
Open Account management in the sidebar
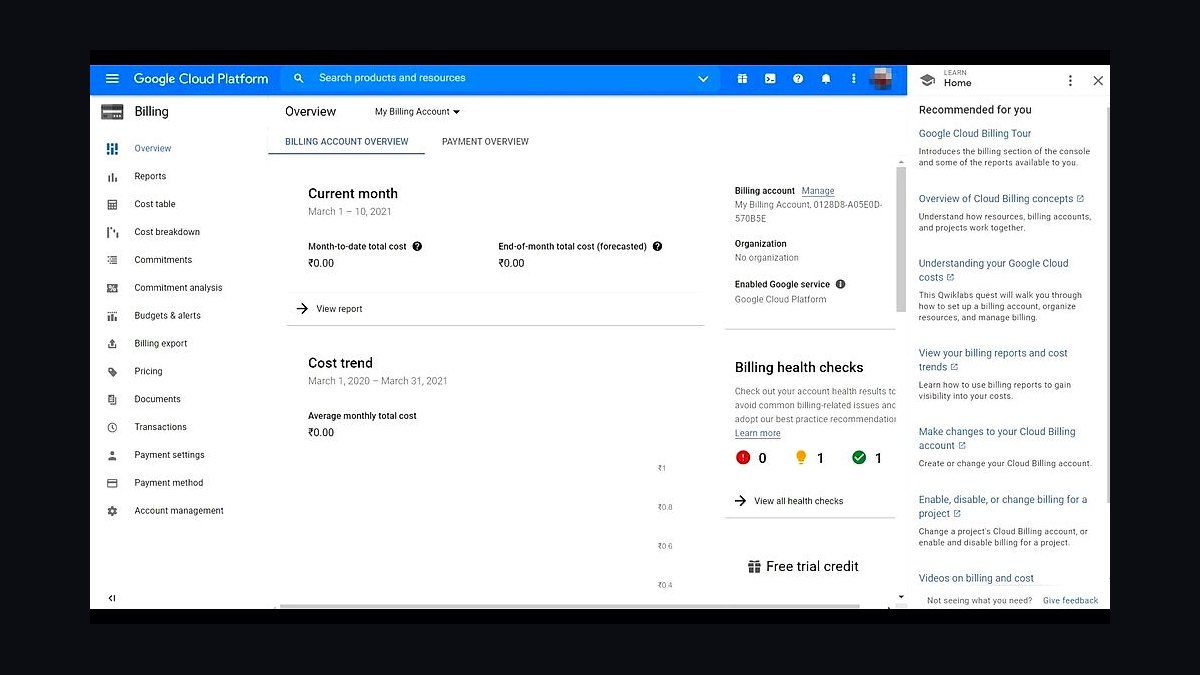[179, 511]
